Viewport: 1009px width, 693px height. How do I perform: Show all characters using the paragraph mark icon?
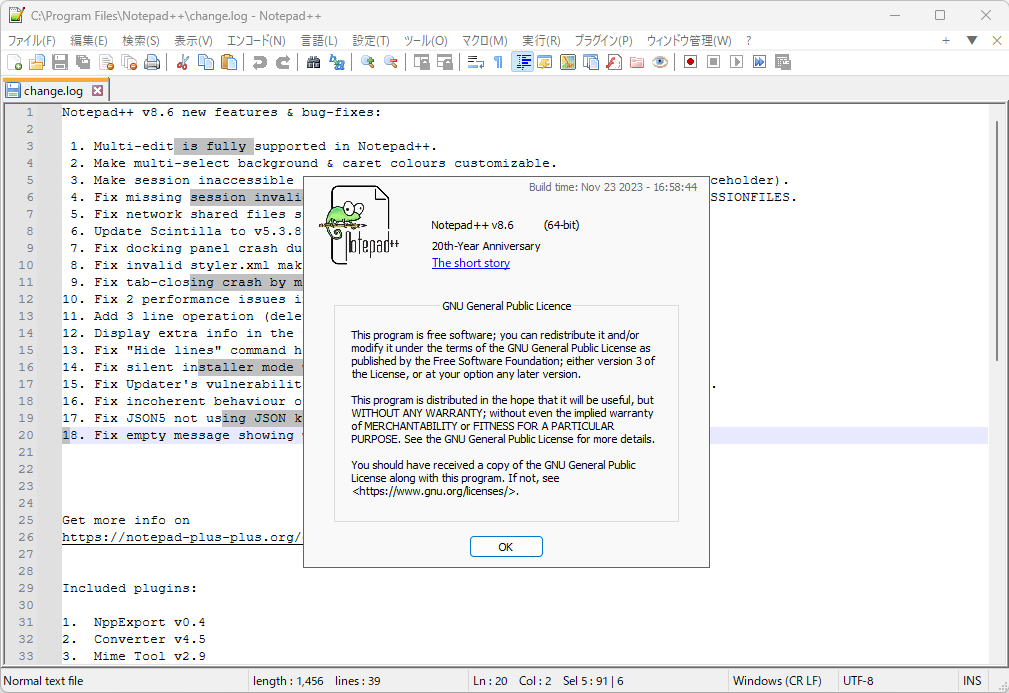pos(498,62)
